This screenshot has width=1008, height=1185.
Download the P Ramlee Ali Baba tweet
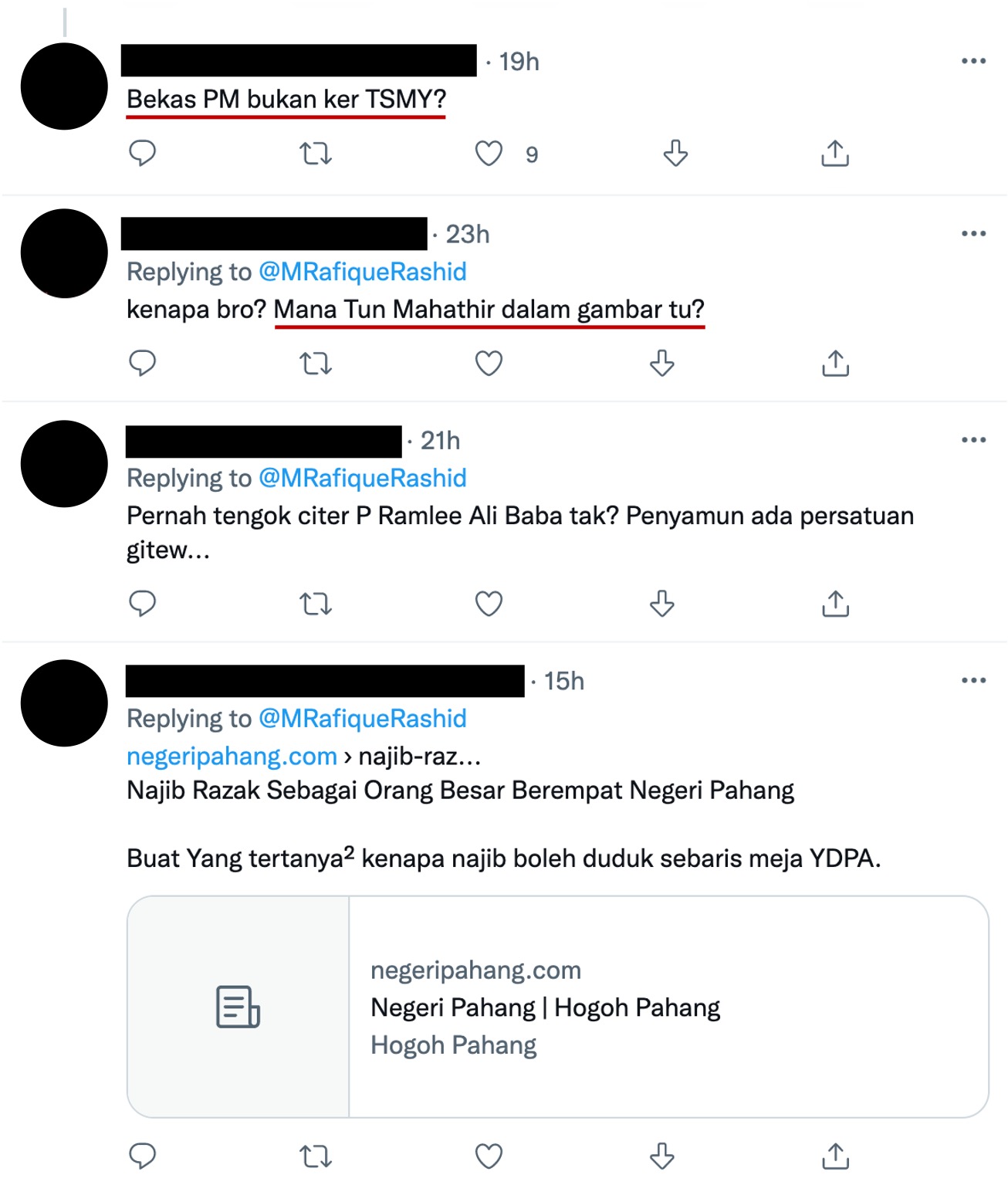click(x=662, y=603)
